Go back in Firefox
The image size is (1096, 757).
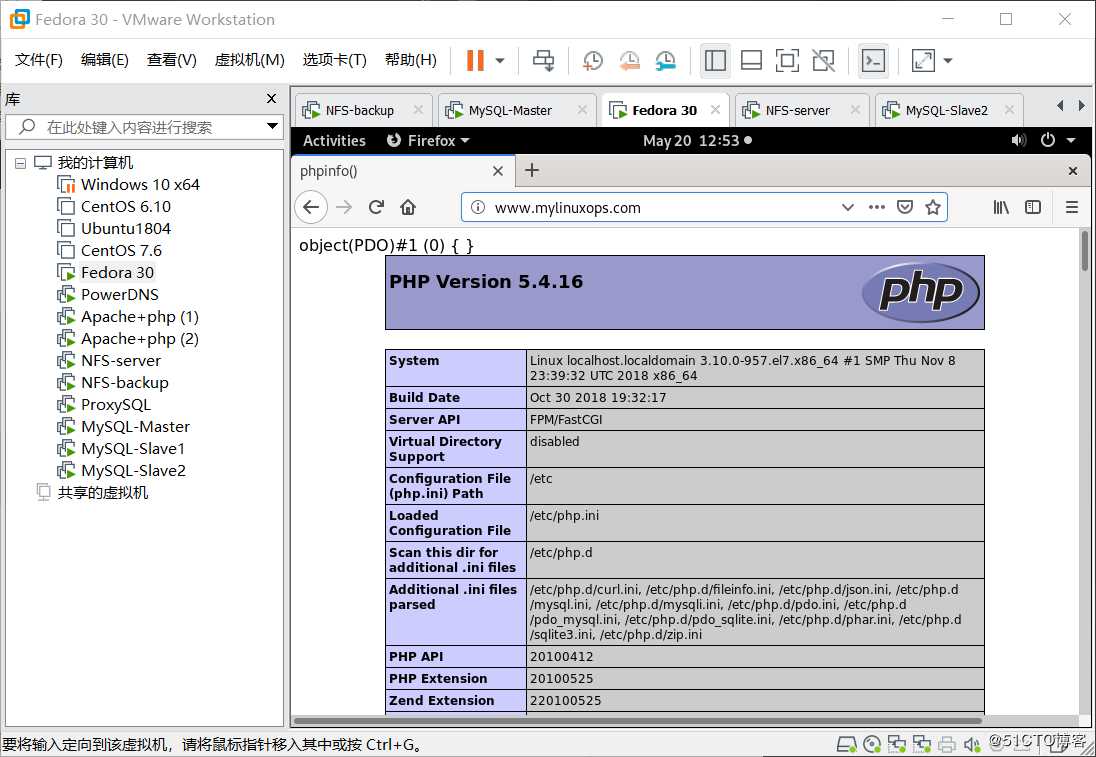click(x=311, y=207)
